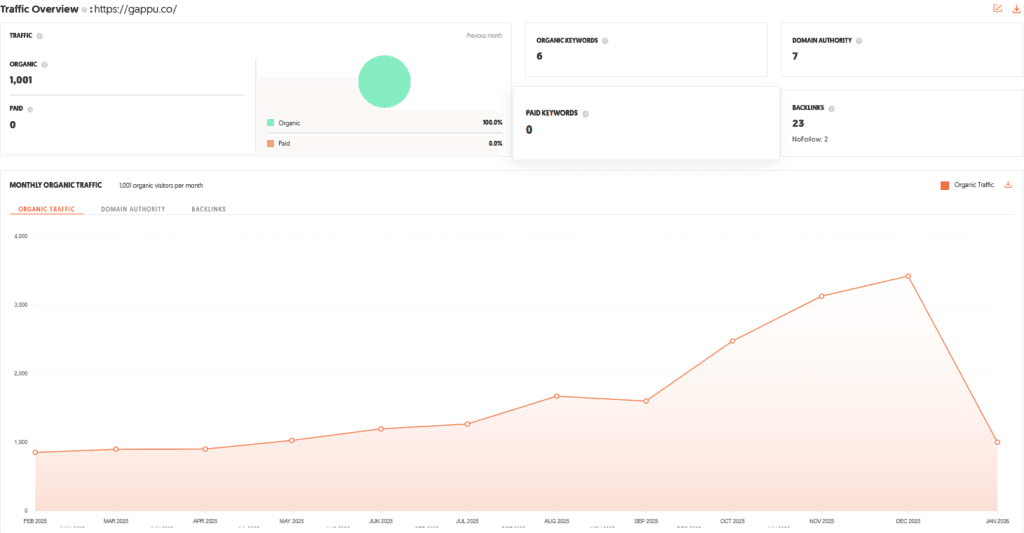The height and width of the screenshot is (533, 1024).
Task: Click the info icon beside ORGANIC label
Action: click(44, 65)
